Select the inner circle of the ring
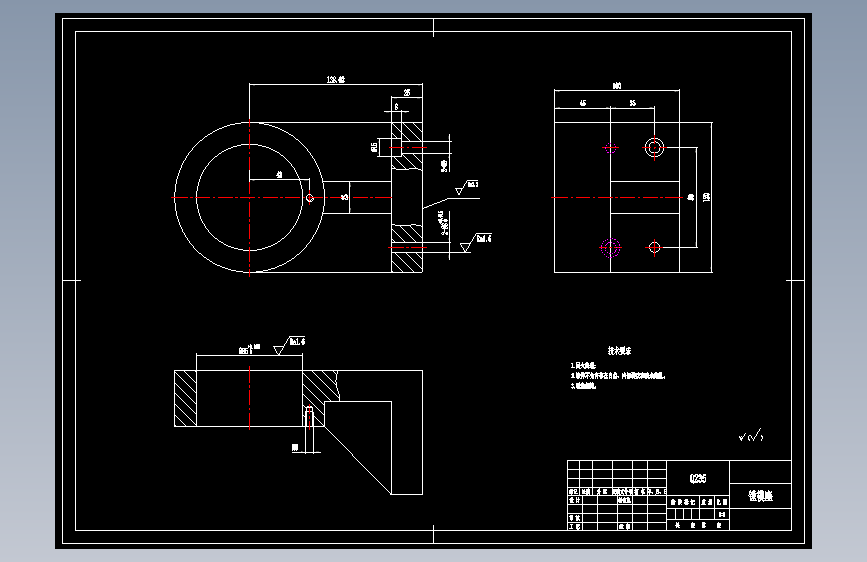Viewport: 867px width, 562px height. [249, 197]
